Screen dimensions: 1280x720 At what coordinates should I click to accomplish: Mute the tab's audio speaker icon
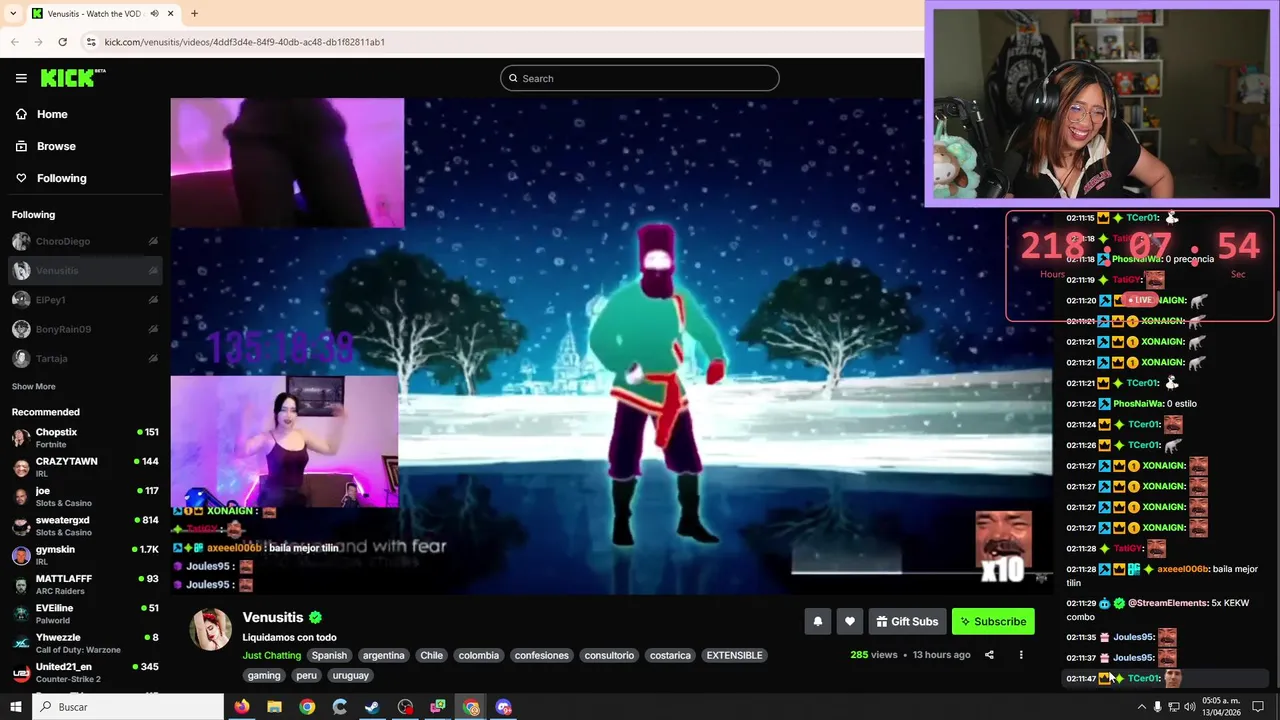pyautogui.click(x=155, y=14)
